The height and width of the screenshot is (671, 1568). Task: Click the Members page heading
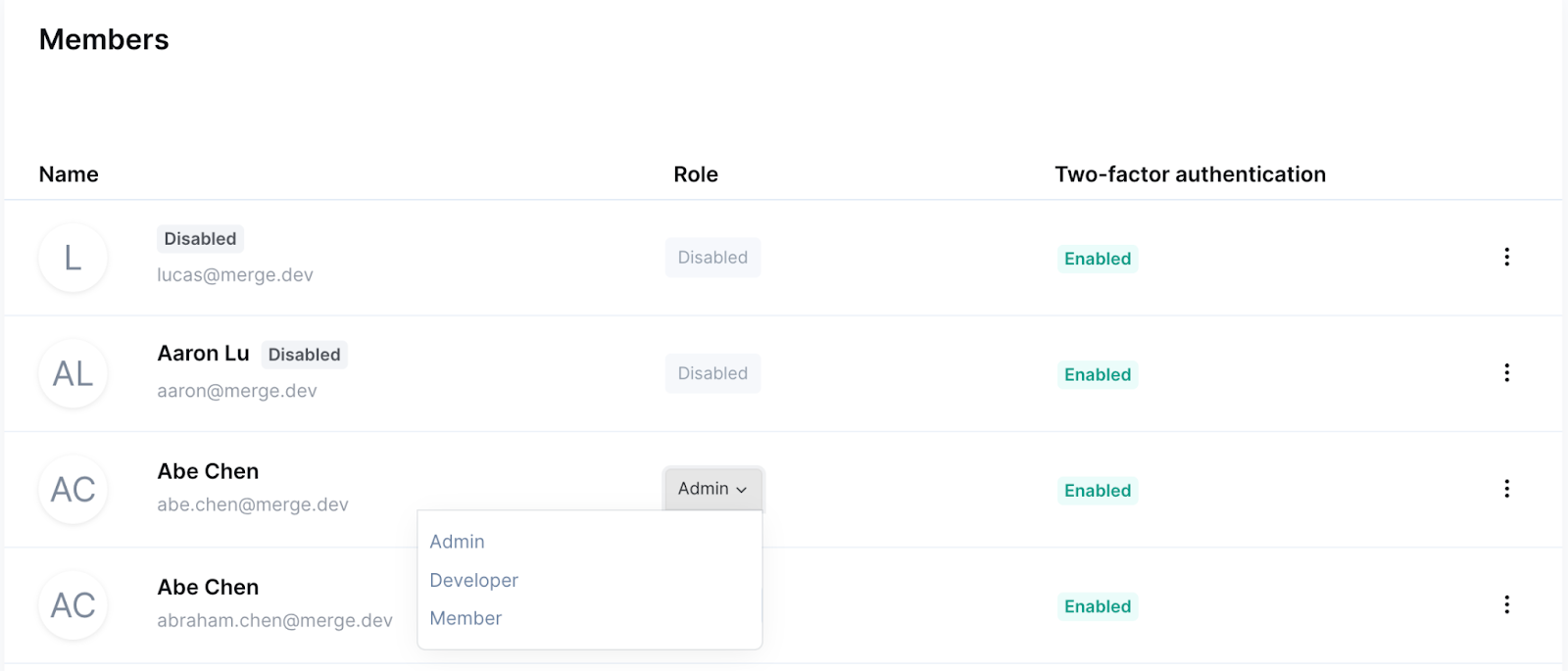(x=104, y=39)
